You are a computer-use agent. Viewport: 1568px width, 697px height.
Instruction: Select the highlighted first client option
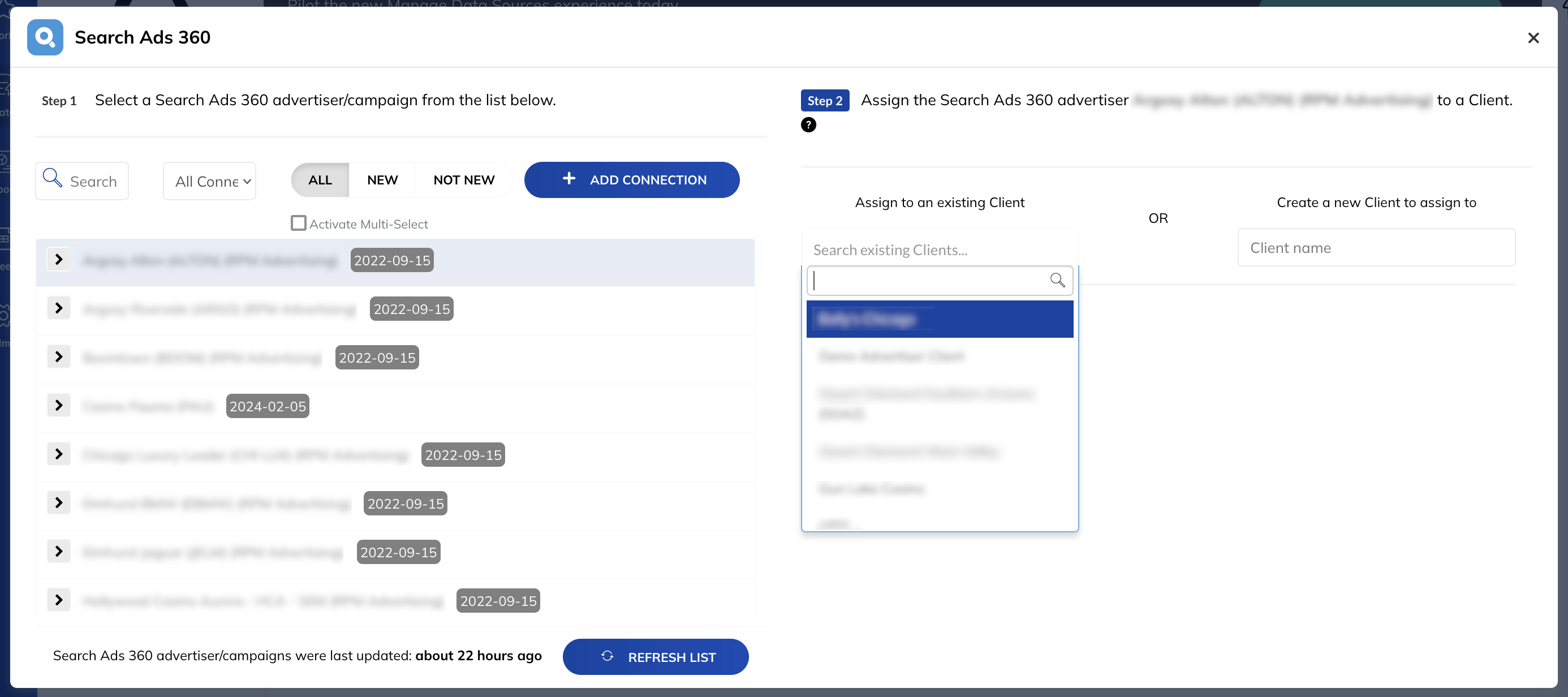click(x=940, y=319)
